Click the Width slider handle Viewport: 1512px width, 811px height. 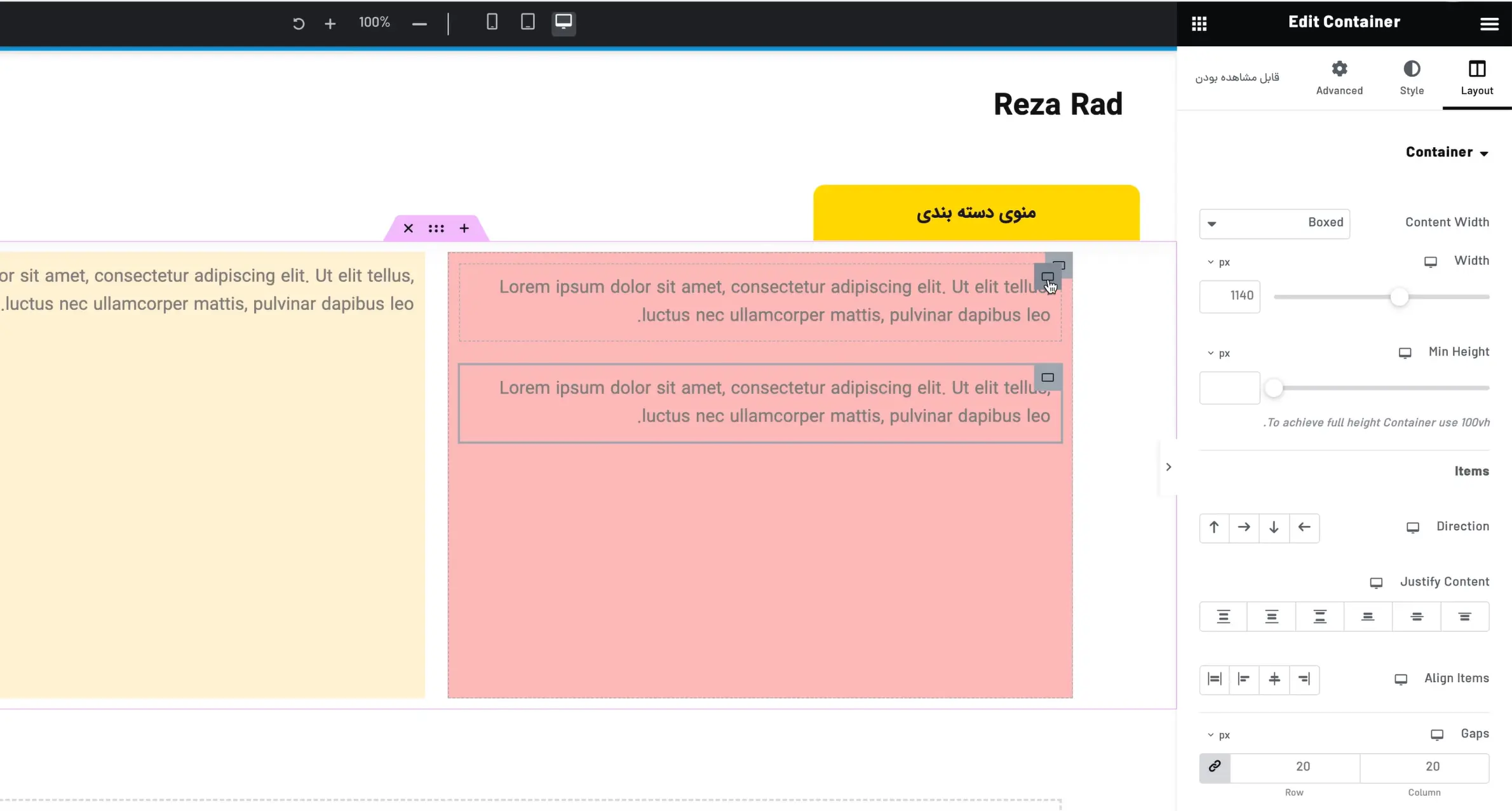[1399, 297]
